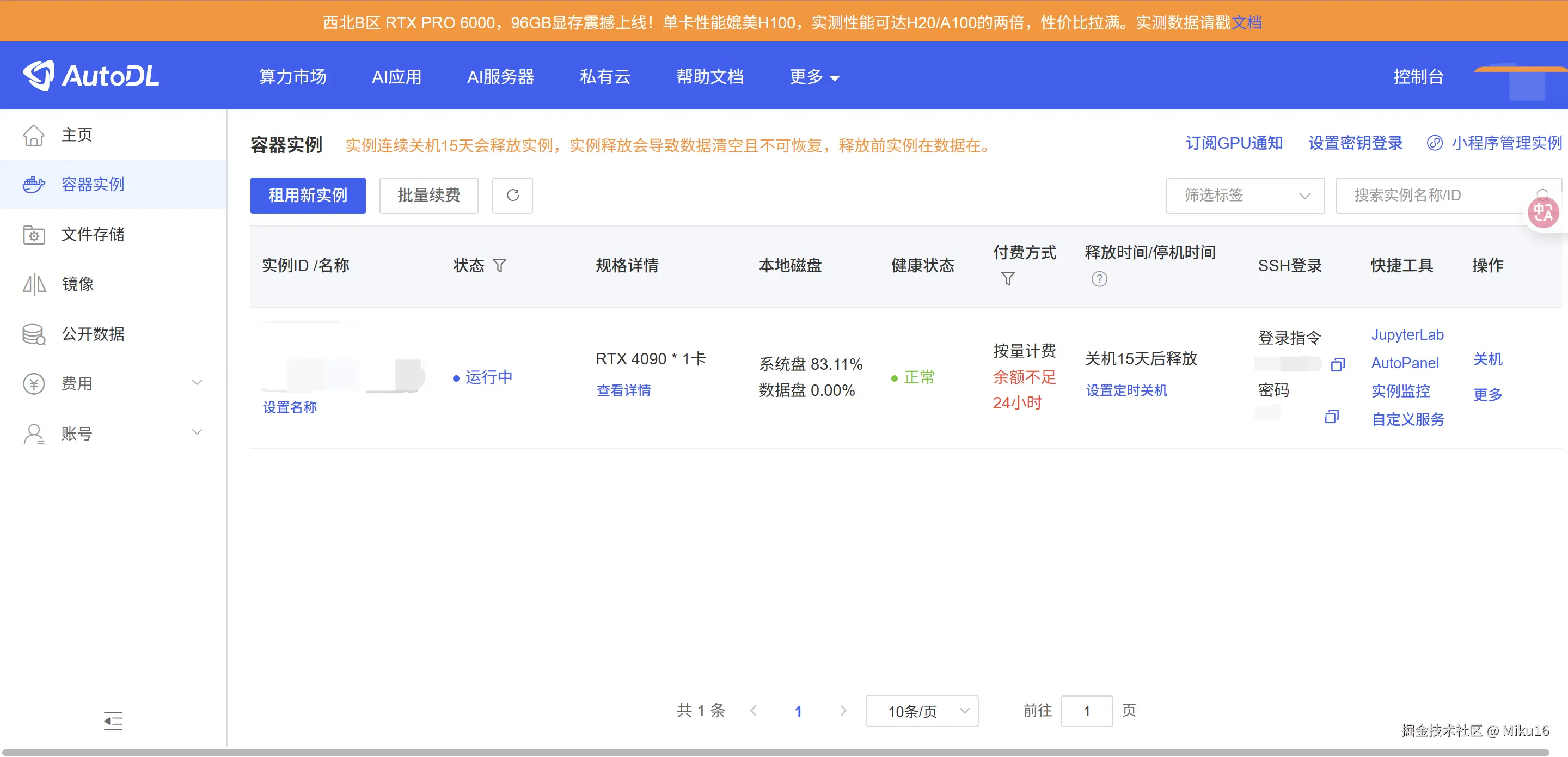Show the 释放时间 help tooltip icon

1099,279
